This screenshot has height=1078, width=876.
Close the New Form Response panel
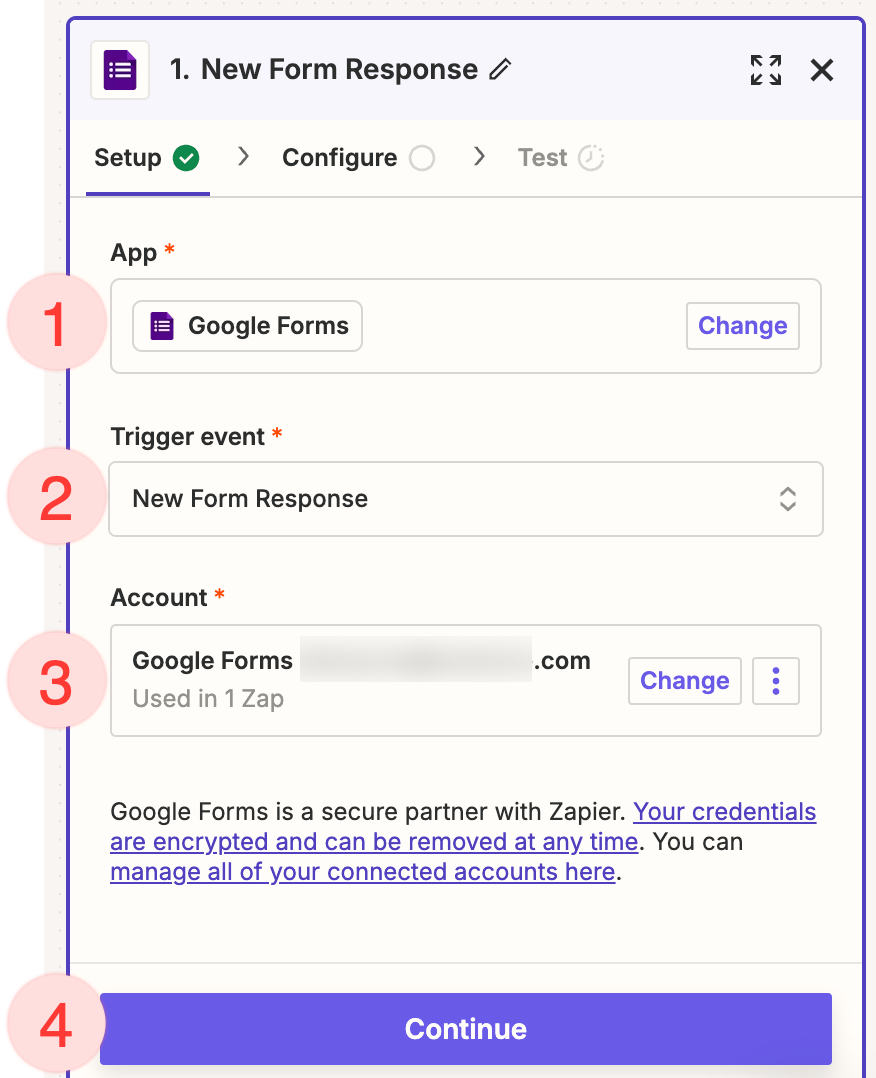(822, 70)
